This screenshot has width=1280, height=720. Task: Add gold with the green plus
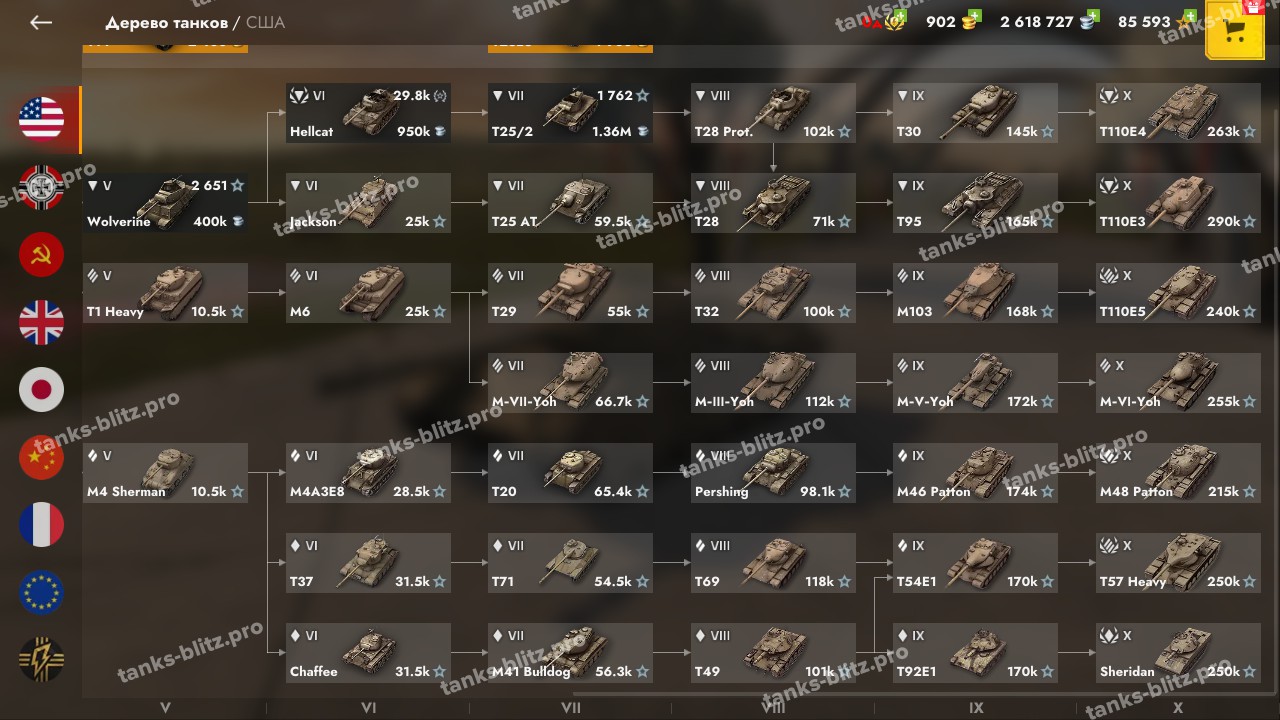(x=975, y=17)
